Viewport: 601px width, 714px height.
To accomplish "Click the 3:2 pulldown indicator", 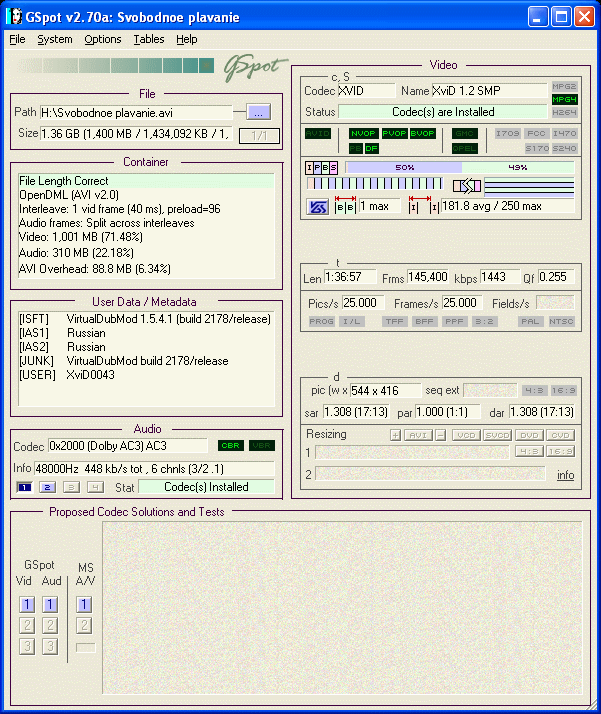I will click(484, 321).
